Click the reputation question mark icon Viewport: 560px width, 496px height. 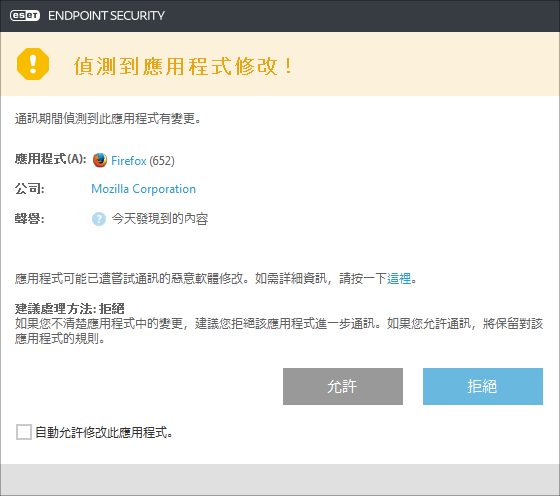coord(99,219)
